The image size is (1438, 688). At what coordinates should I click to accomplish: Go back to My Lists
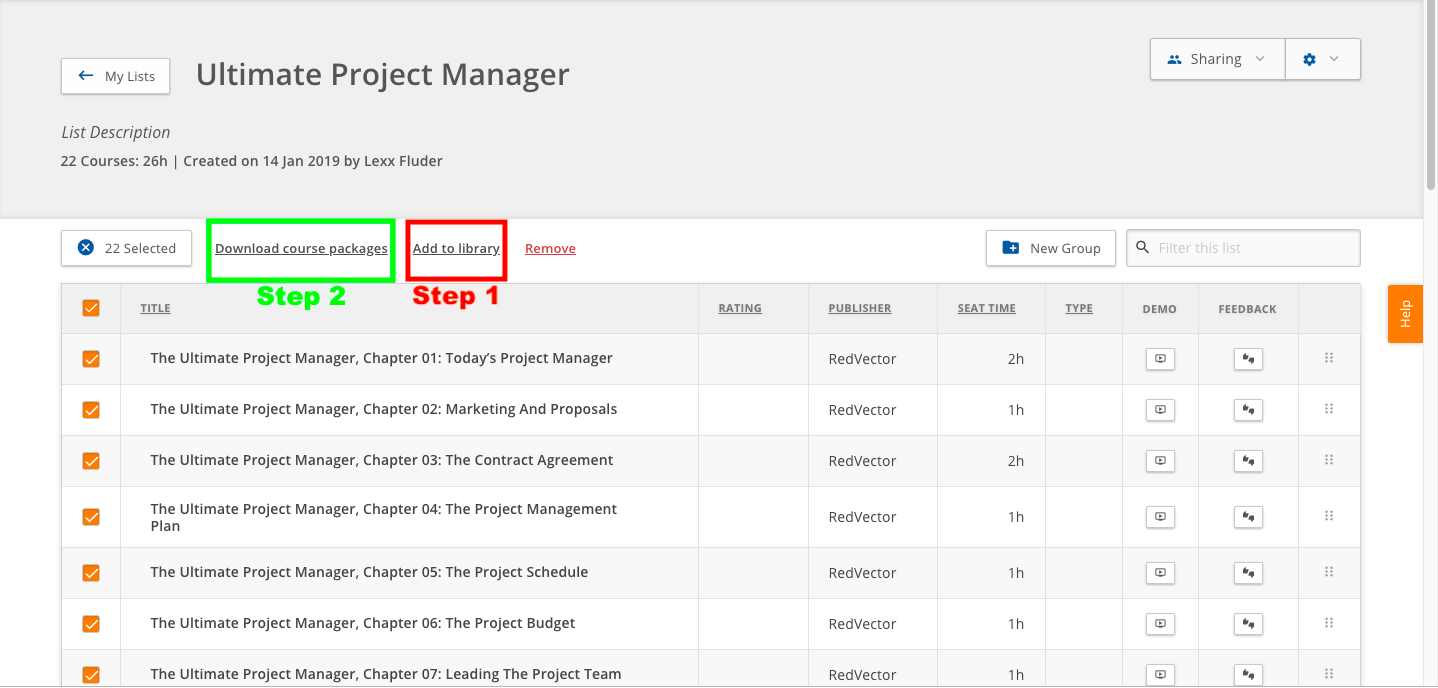(x=115, y=76)
